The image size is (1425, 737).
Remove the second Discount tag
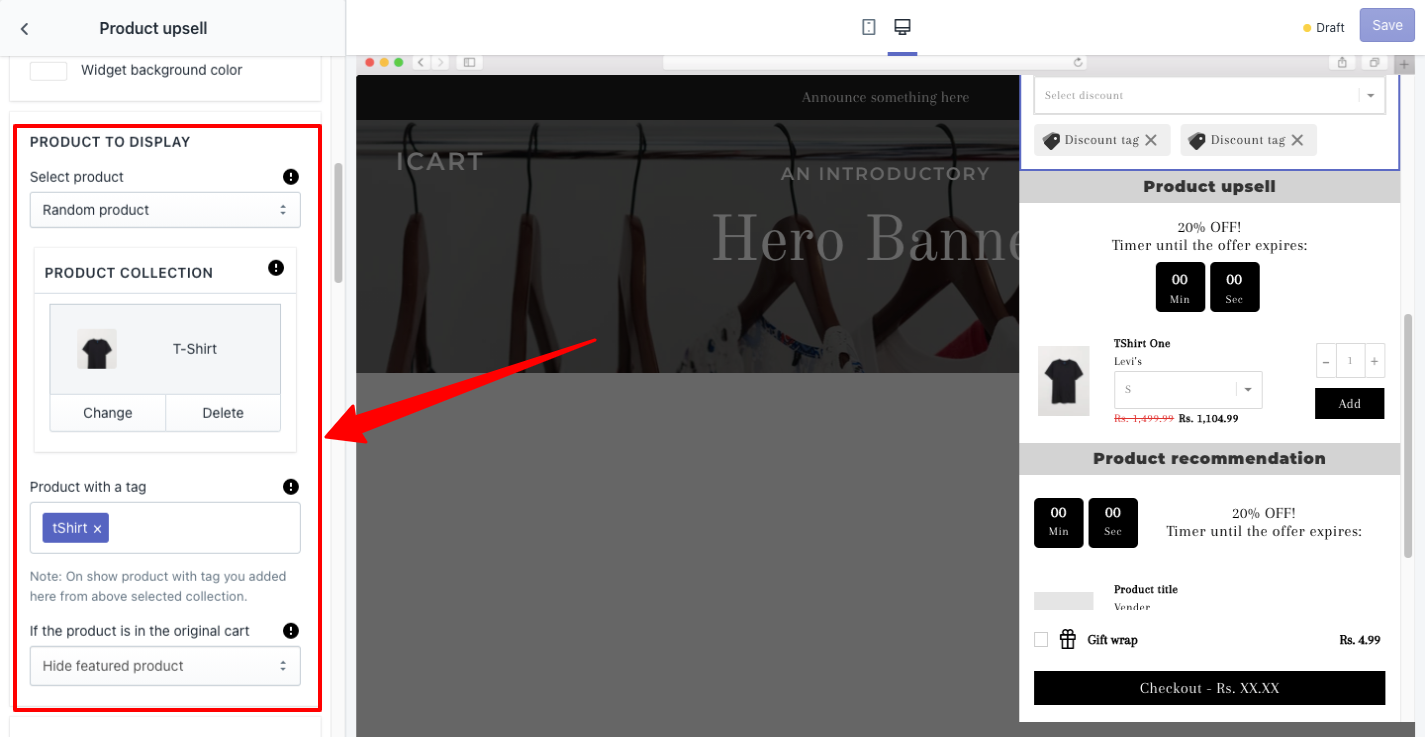1297,140
